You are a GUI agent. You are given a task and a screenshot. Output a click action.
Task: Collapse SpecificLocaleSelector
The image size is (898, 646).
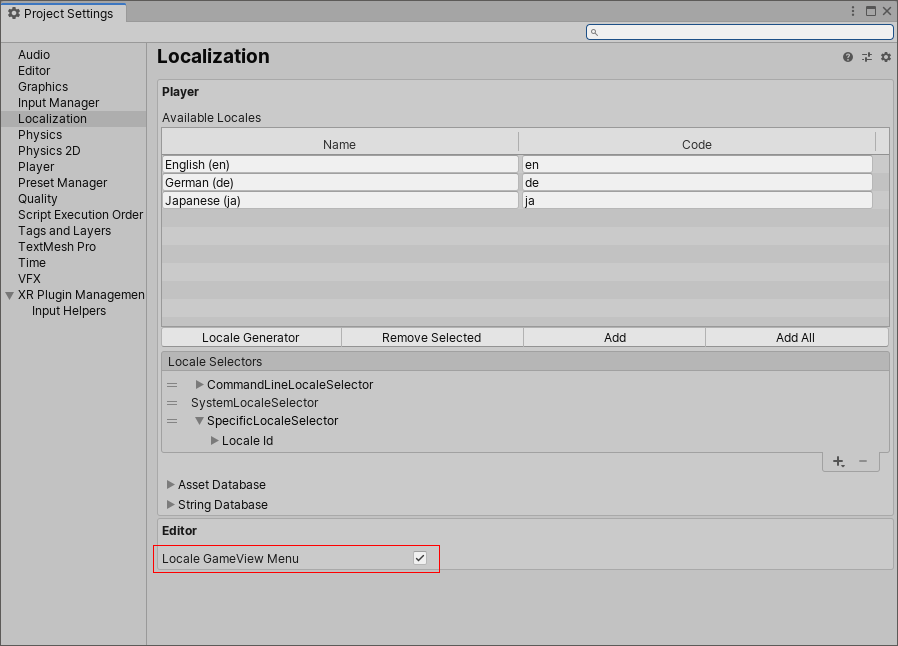pyautogui.click(x=199, y=421)
